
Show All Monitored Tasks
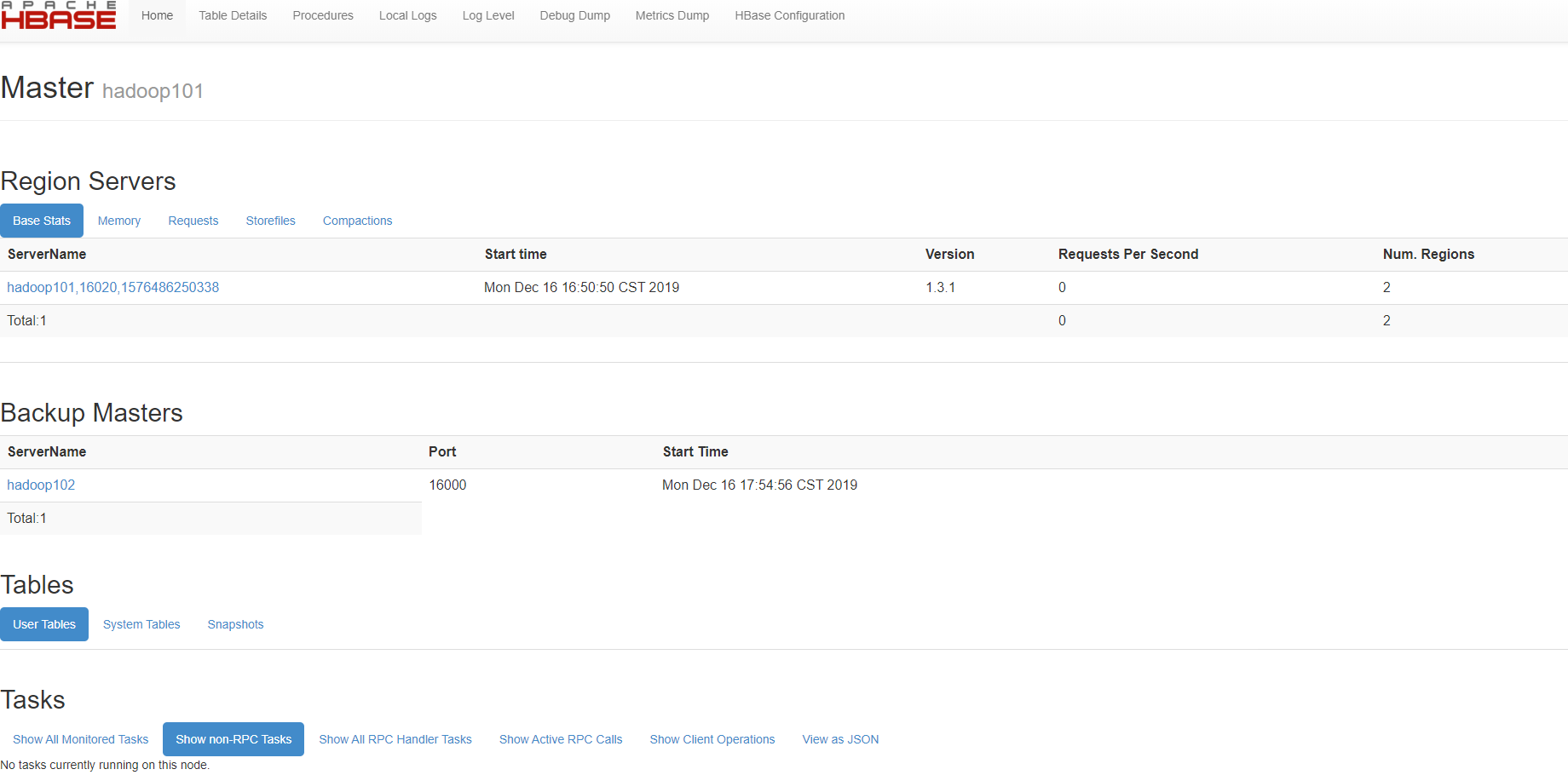pos(81,739)
